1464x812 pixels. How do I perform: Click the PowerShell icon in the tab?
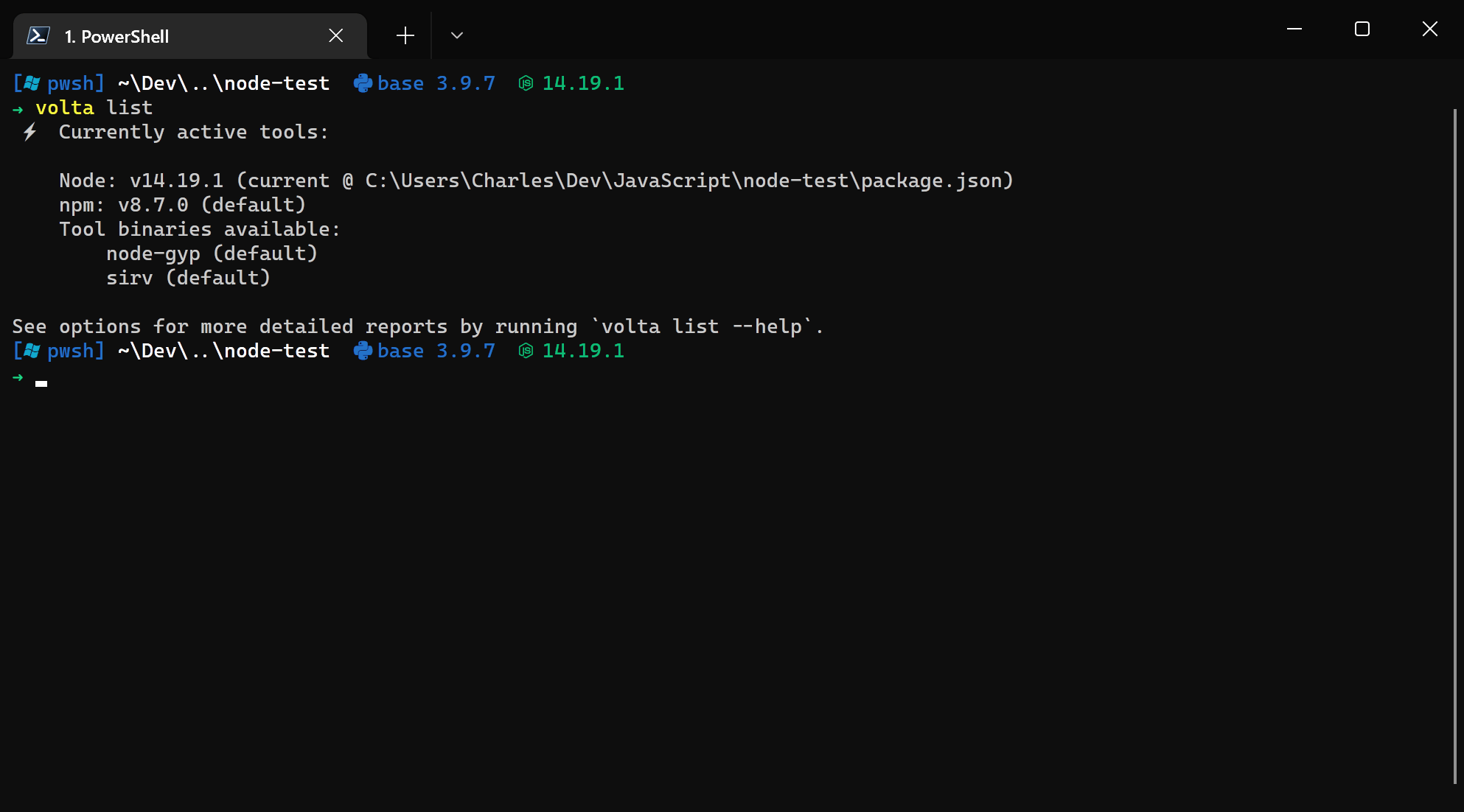click(x=38, y=35)
